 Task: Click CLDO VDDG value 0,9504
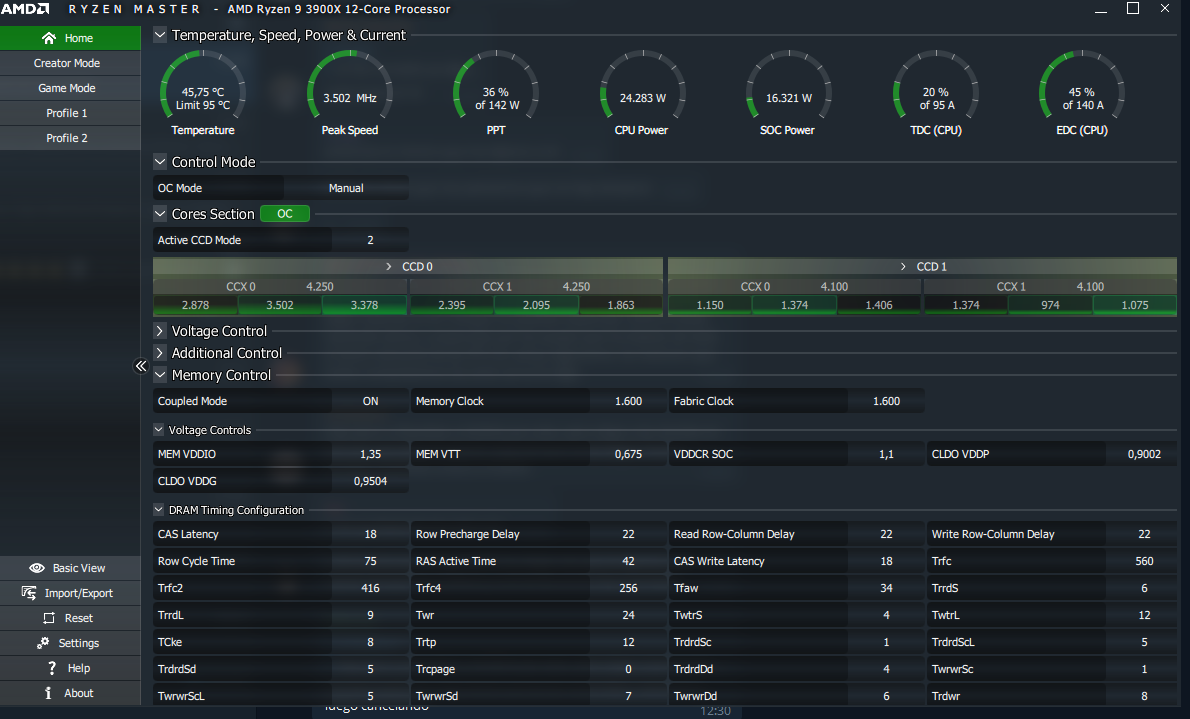click(370, 481)
